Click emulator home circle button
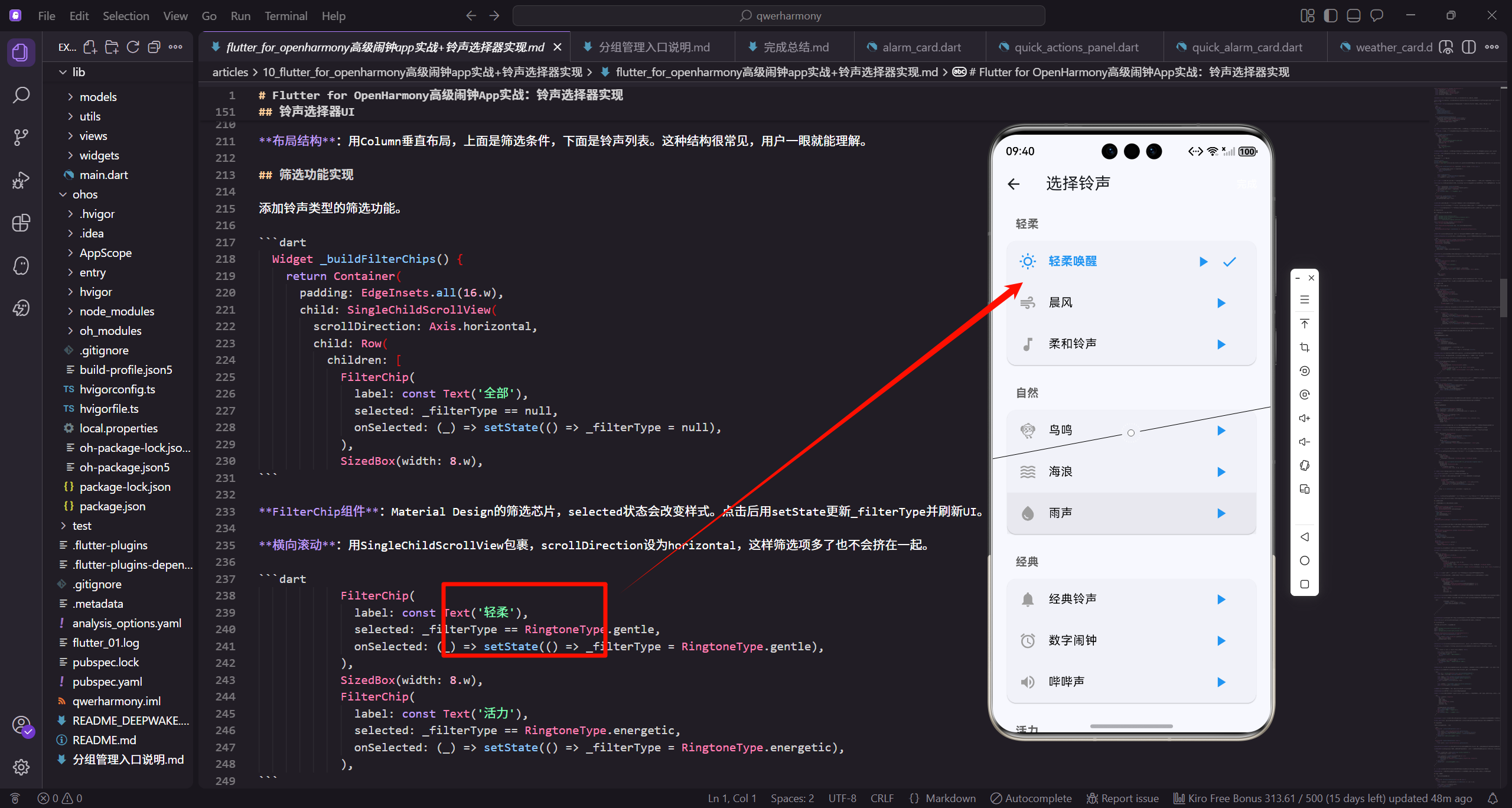This screenshot has width=1512, height=808. click(1305, 561)
